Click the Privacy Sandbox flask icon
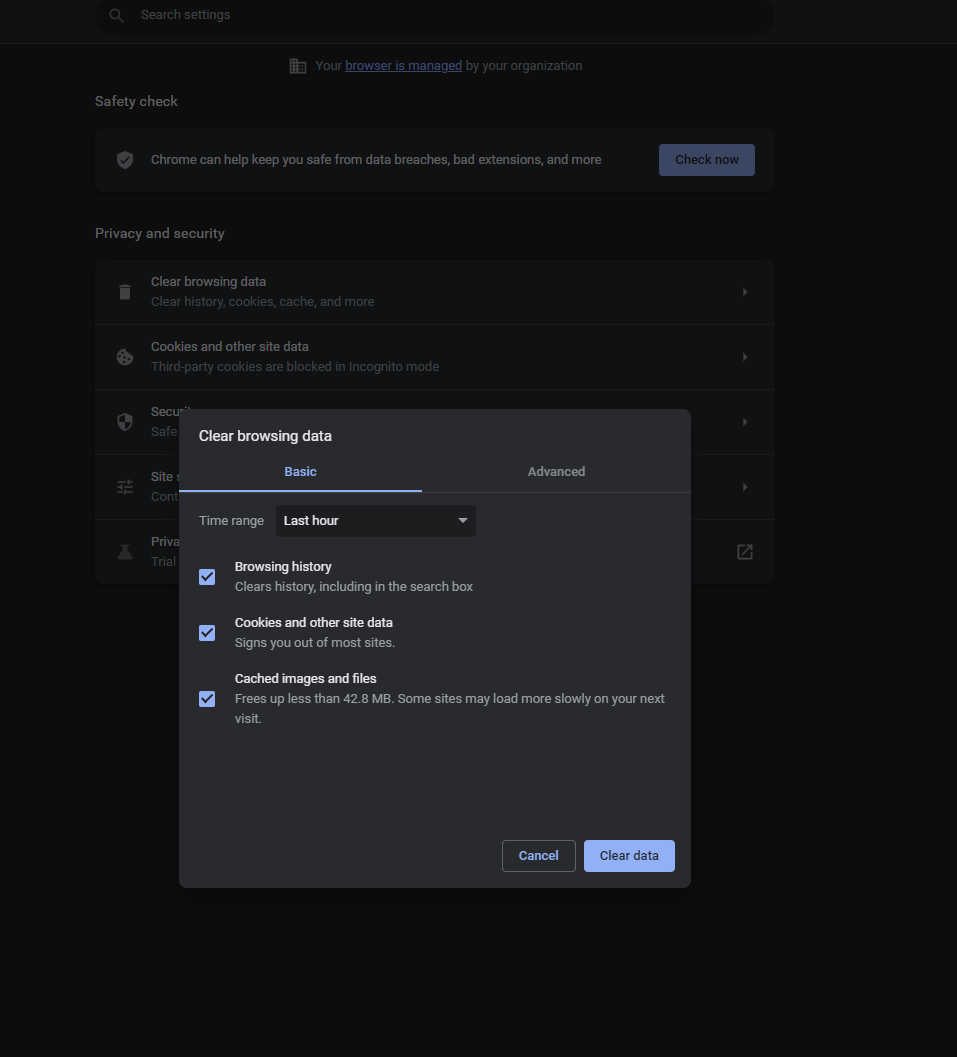The image size is (957, 1057). (125, 552)
